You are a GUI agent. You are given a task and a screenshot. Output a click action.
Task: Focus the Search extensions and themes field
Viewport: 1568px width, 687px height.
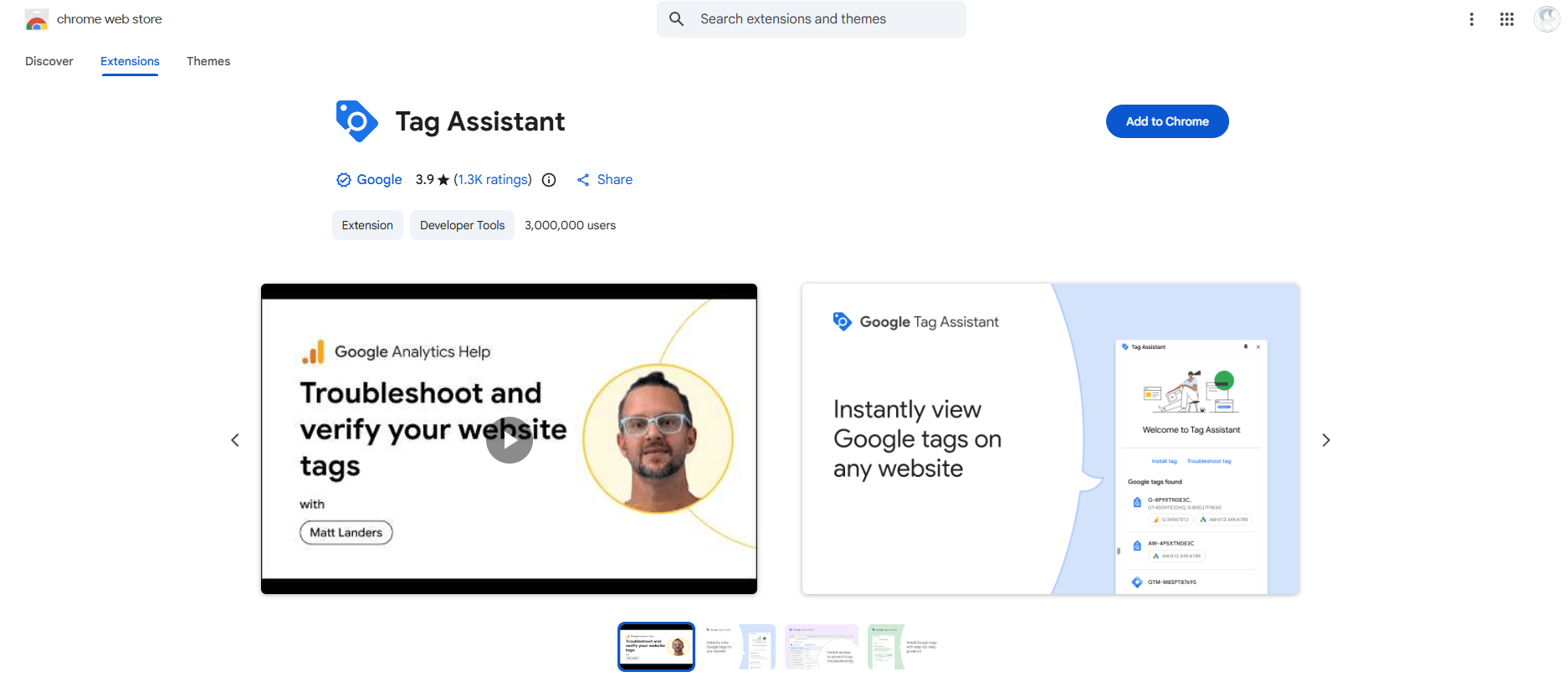812,18
